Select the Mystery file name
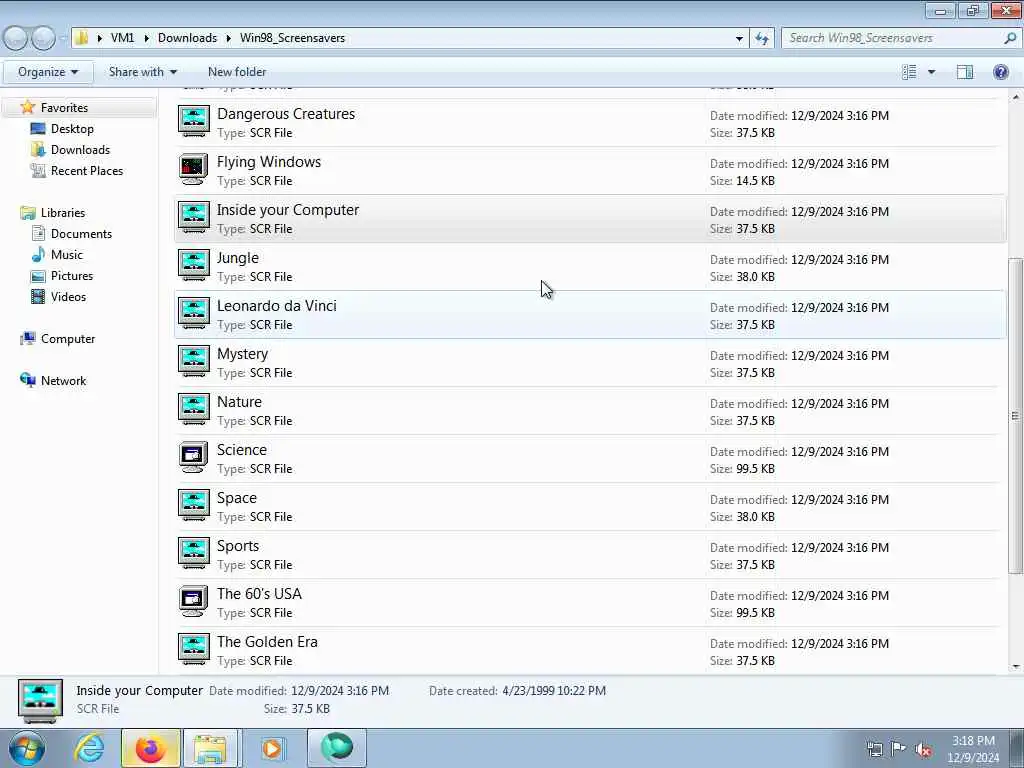 coord(242,354)
